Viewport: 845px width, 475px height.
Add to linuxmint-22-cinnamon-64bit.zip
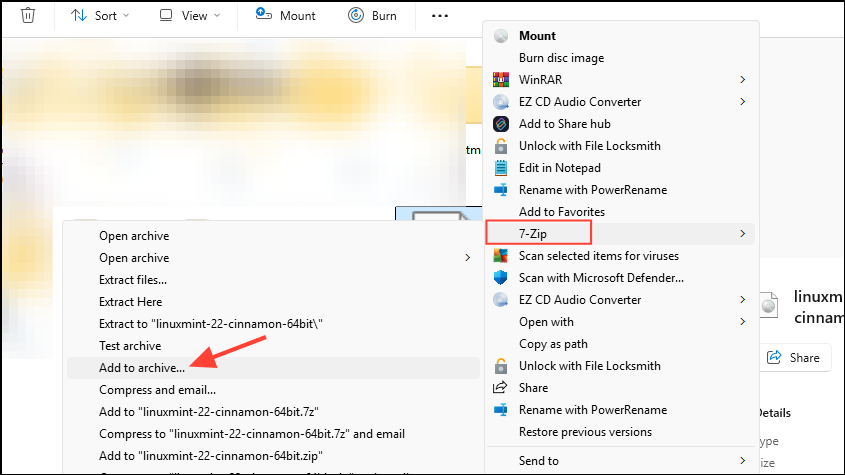[x=211, y=456]
